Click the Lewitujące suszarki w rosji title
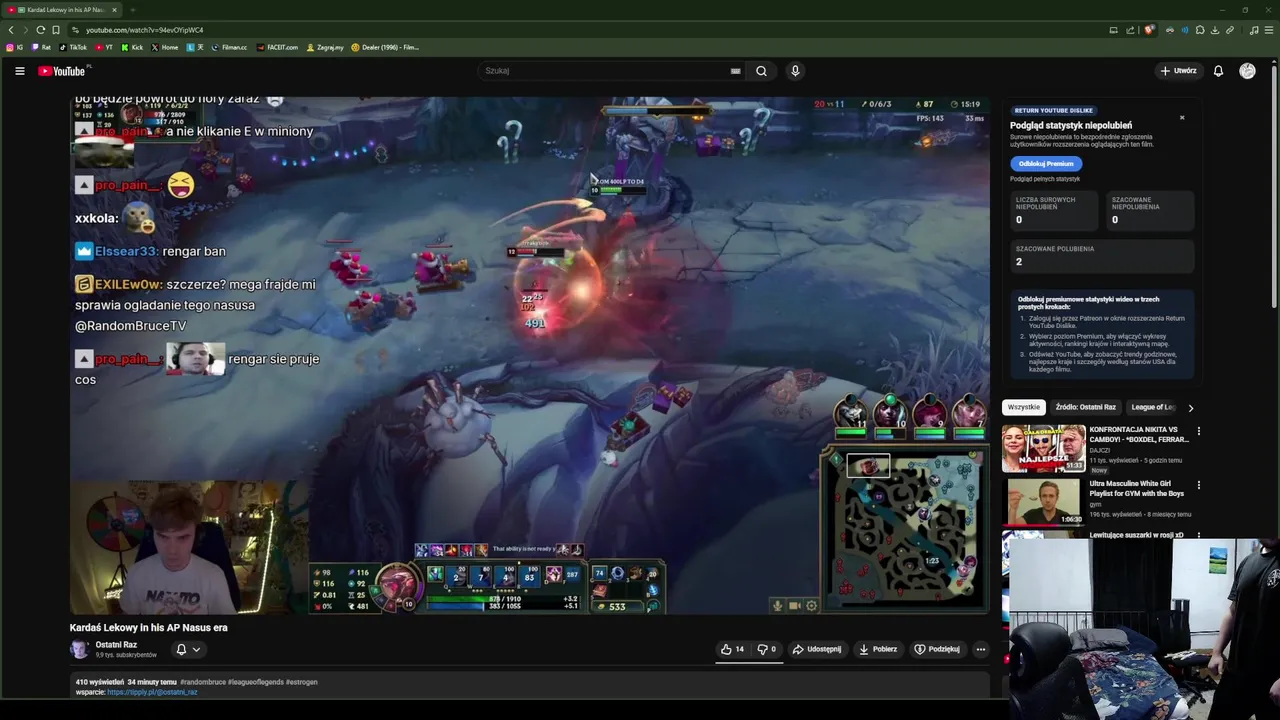 1136,535
